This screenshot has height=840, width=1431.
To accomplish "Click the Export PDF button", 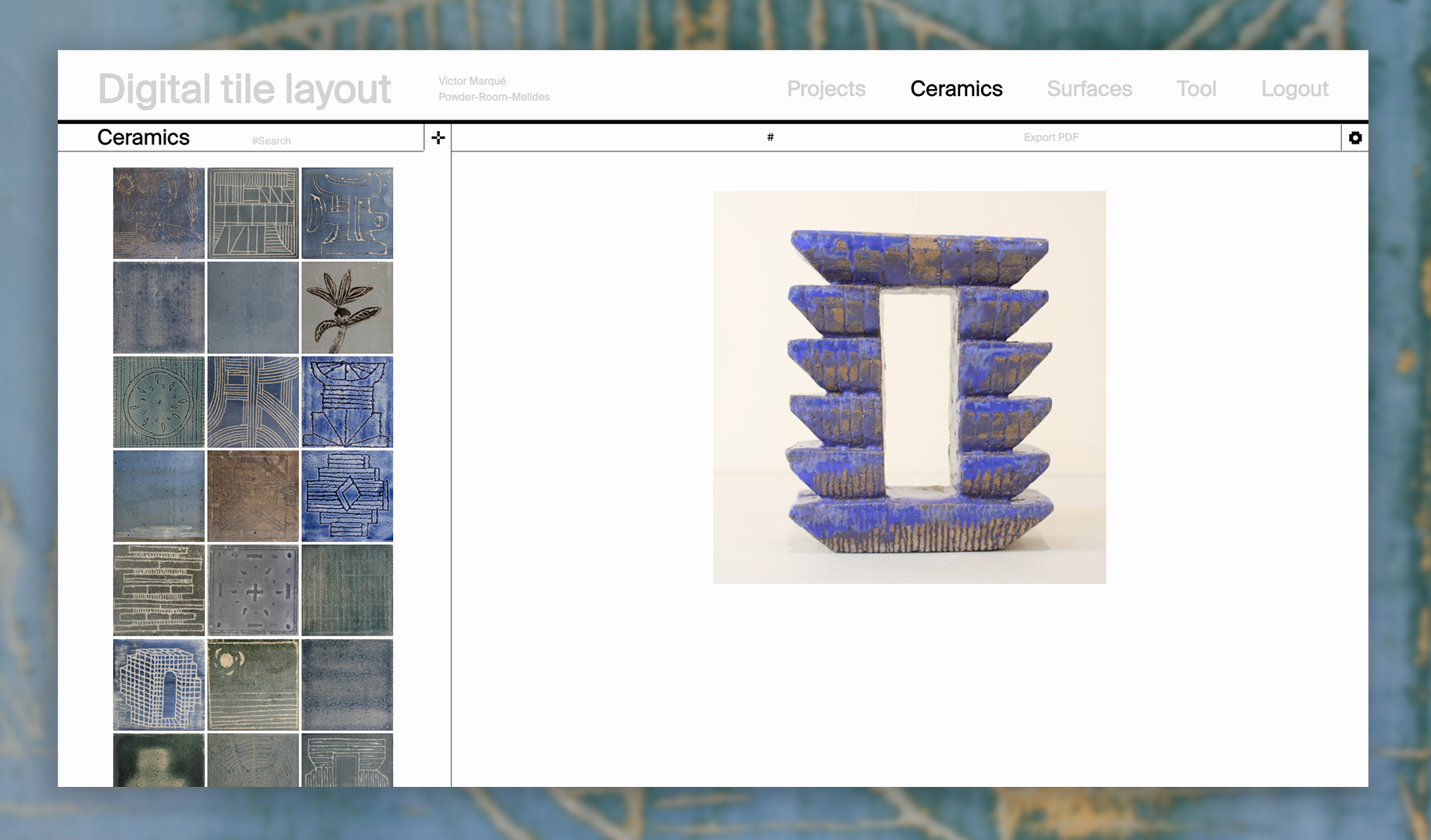I will (x=1051, y=137).
